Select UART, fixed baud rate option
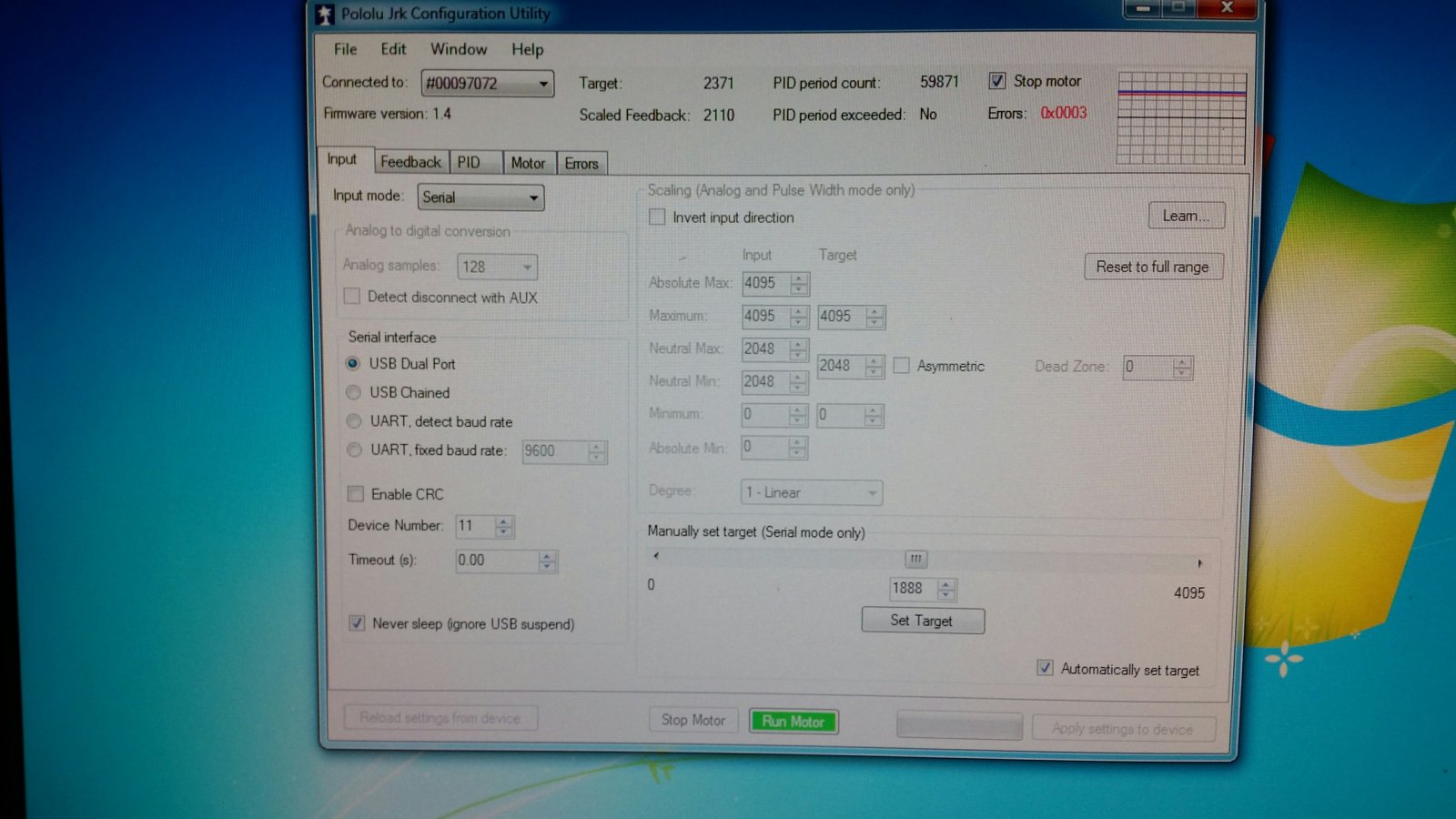 pos(354,450)
